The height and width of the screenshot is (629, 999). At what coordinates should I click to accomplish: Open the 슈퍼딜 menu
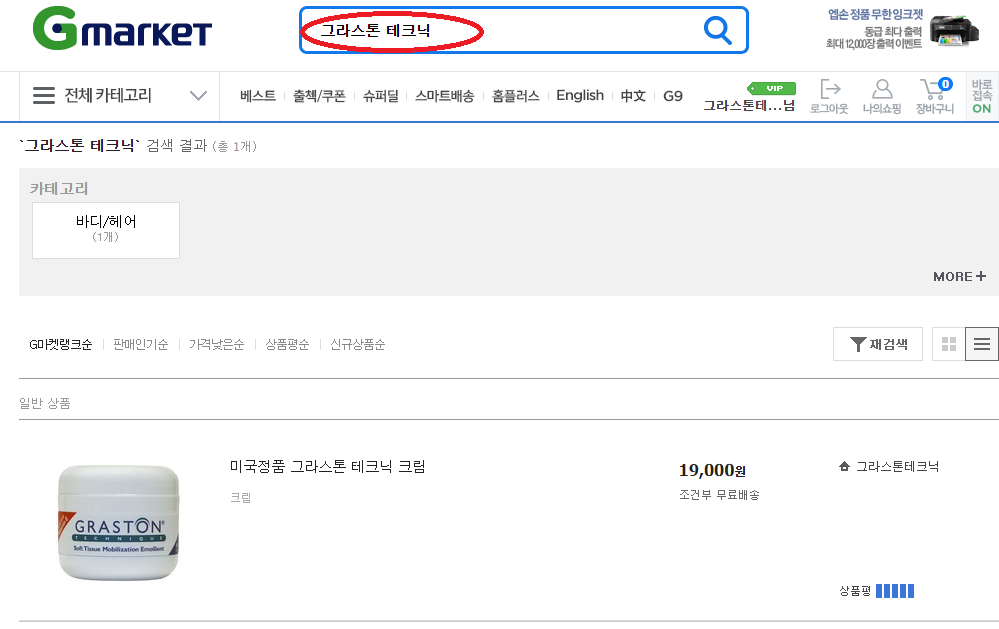pos(380,96)
